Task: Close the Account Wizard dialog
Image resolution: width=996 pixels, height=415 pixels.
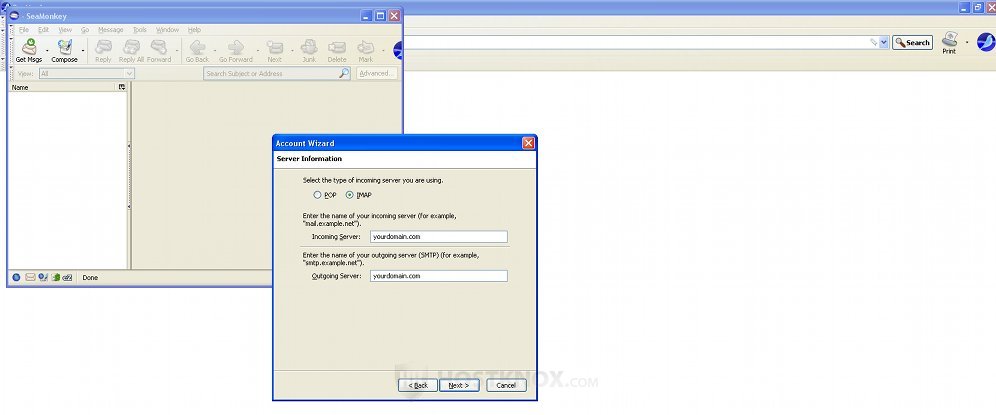Action: (x=528, y=143)
